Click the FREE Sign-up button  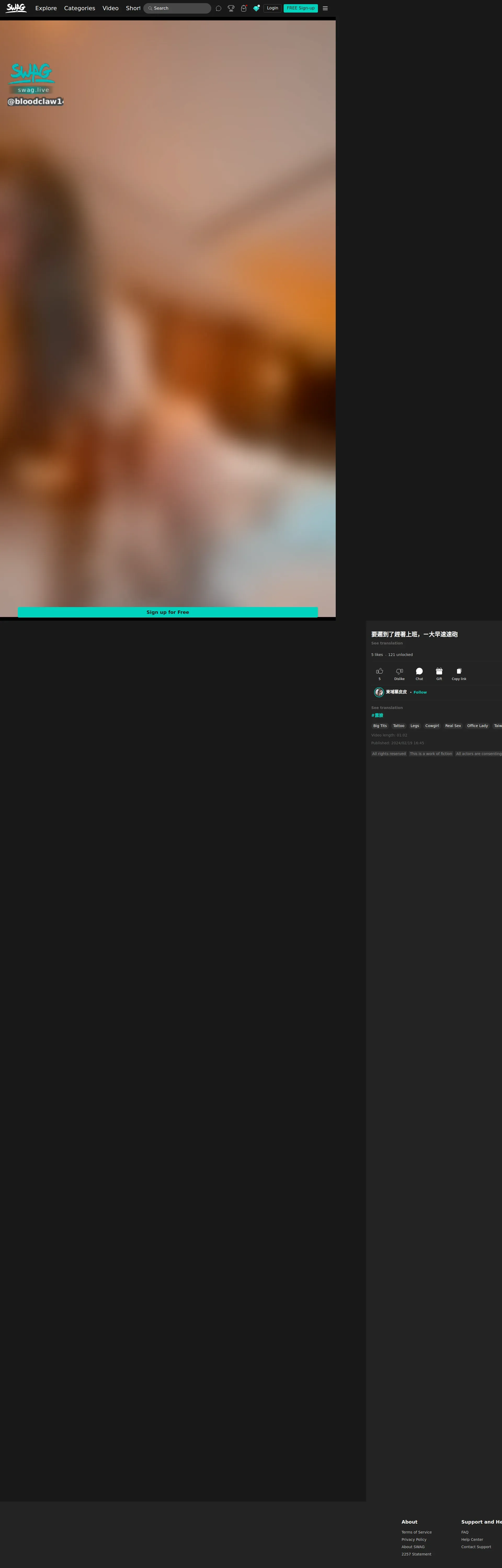[301, 9]
